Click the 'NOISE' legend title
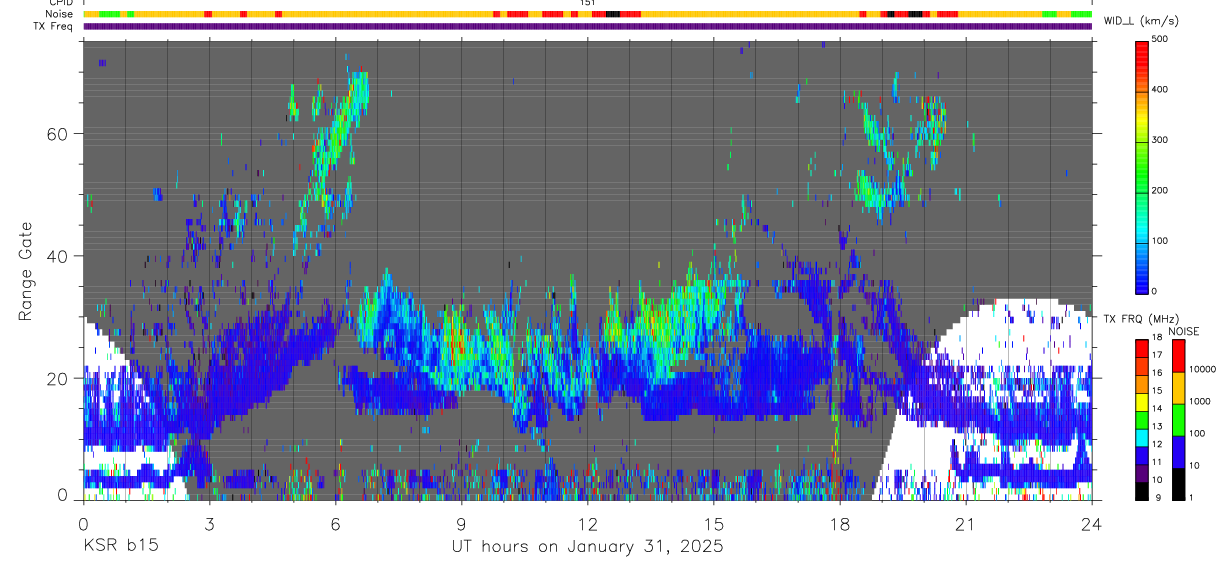 pos(1184,331)
